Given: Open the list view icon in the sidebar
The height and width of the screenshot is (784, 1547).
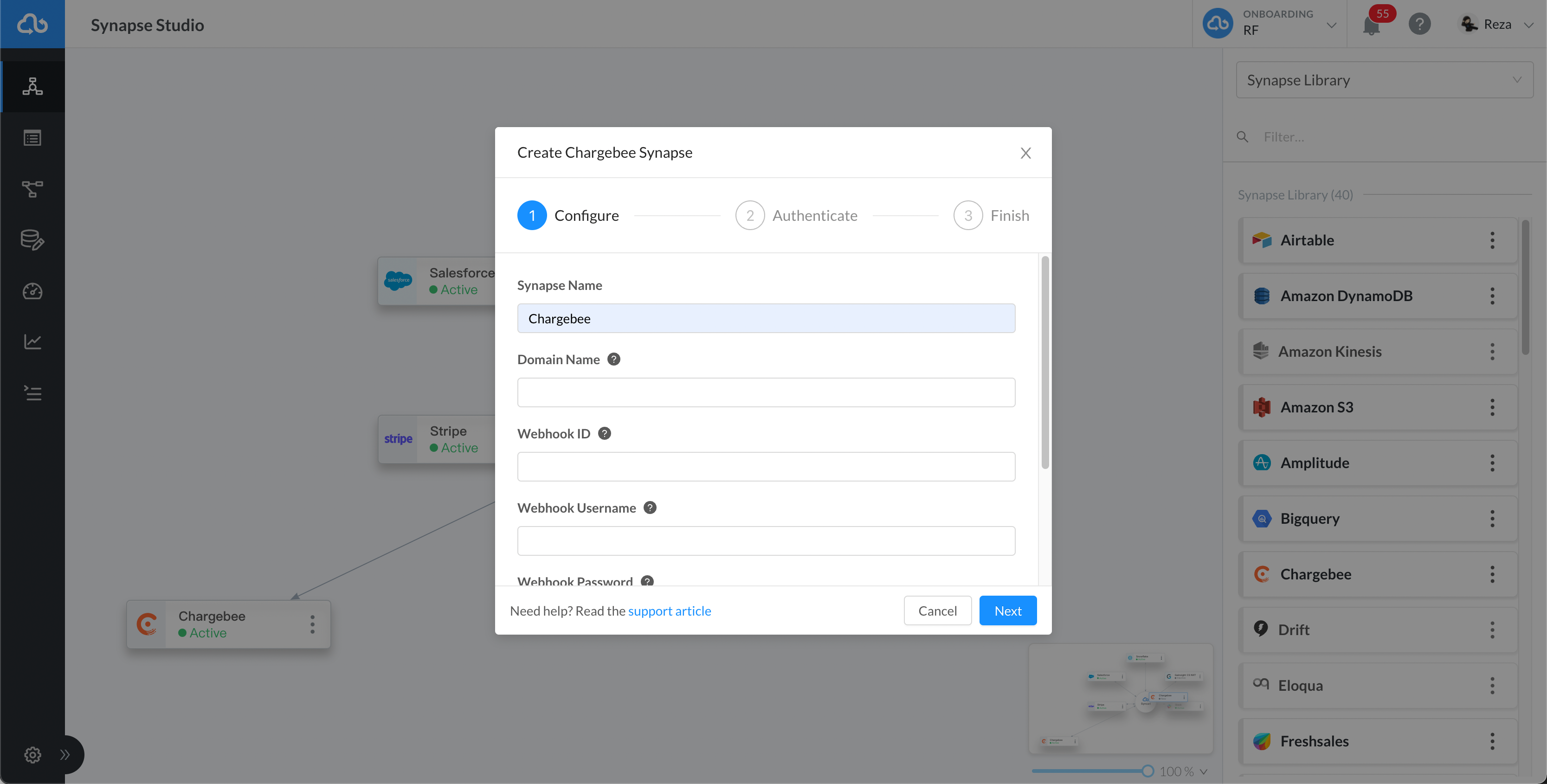Looking at the screenshot, I should tap(32, 138).
